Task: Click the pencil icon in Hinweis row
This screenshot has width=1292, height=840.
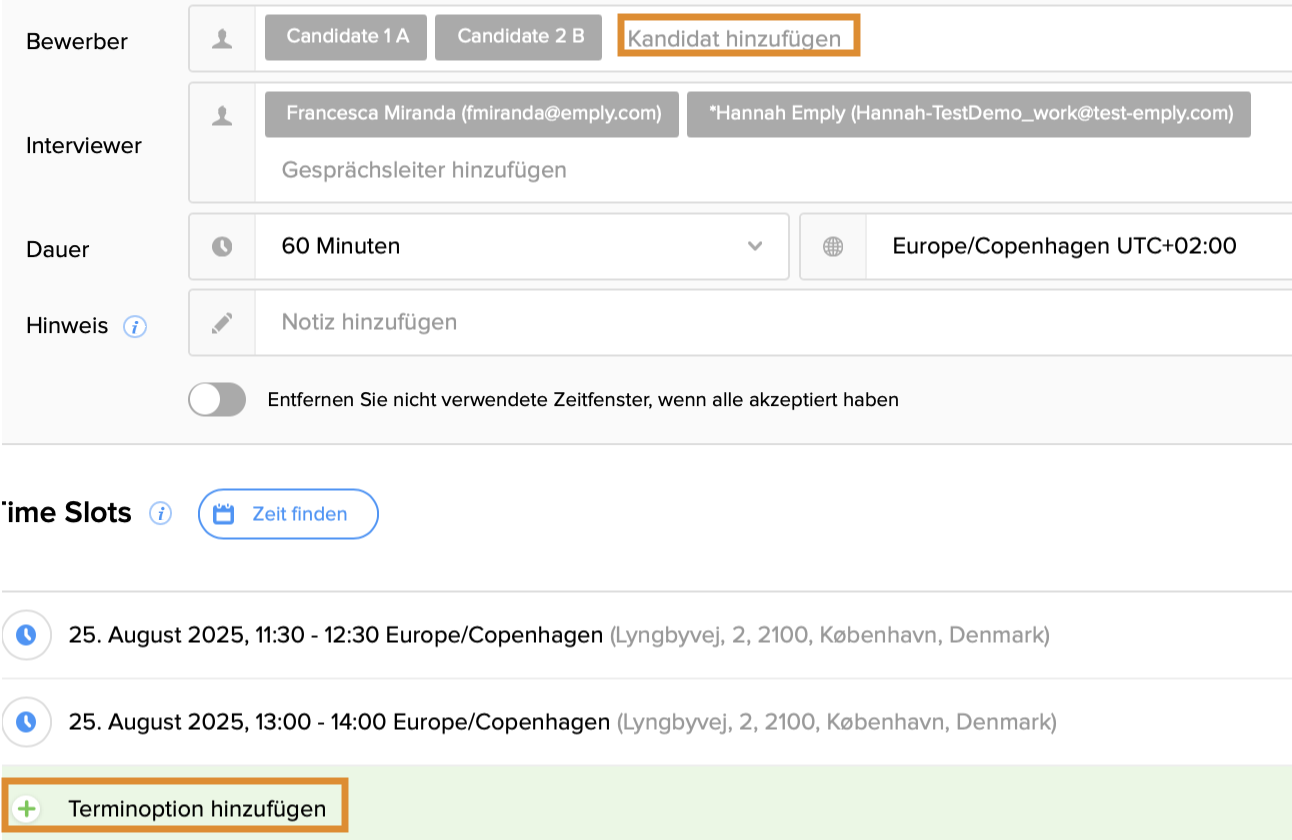Action: pyautogui.click(x=222, y=322)
